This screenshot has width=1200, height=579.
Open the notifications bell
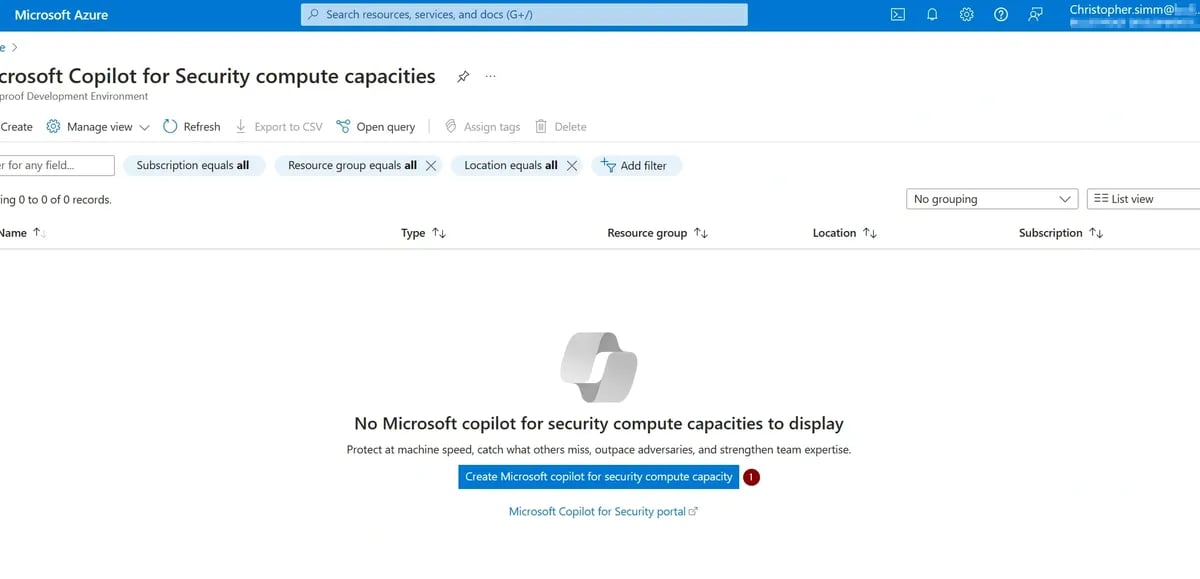tap(932, 14)
